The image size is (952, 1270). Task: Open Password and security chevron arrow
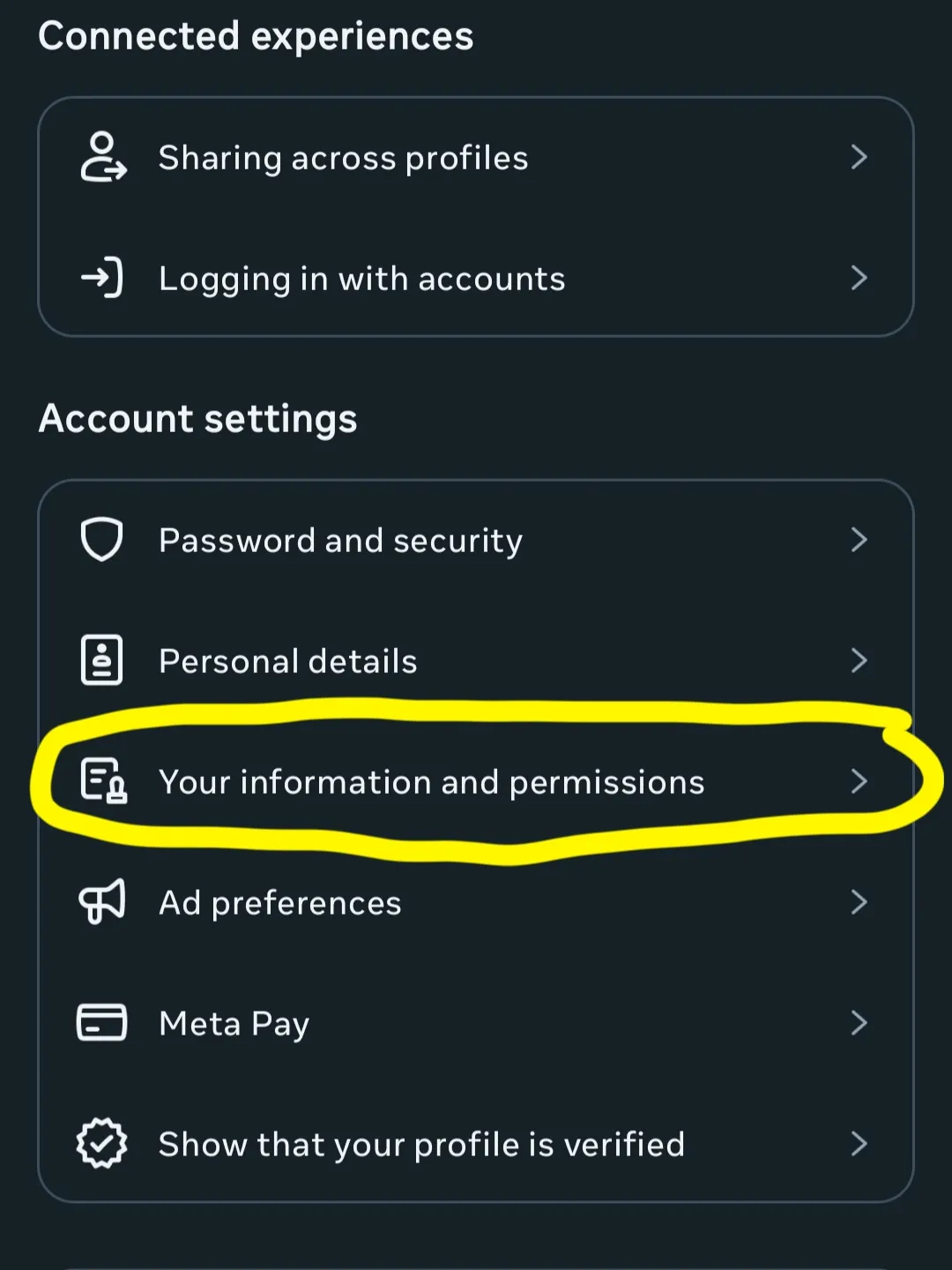(859, 540)
